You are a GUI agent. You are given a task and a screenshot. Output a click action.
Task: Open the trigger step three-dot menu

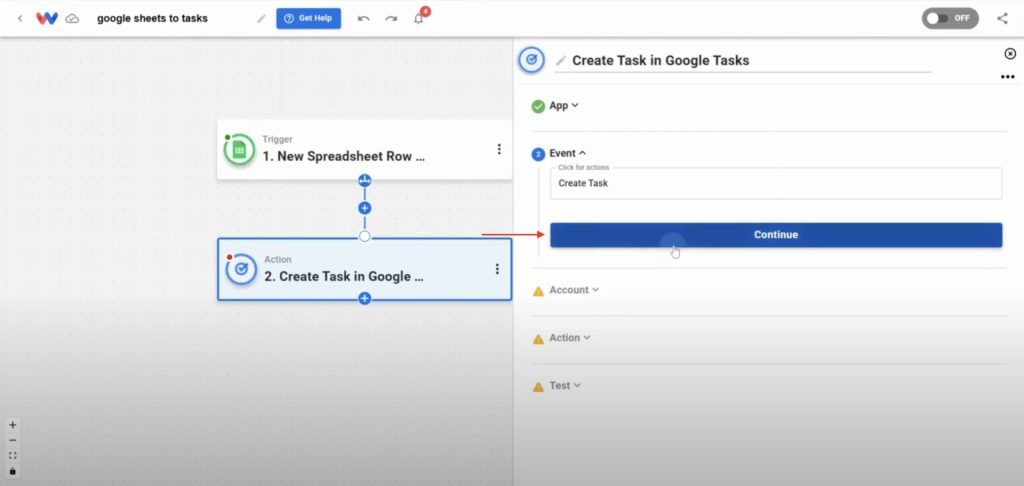pos(499,149)
